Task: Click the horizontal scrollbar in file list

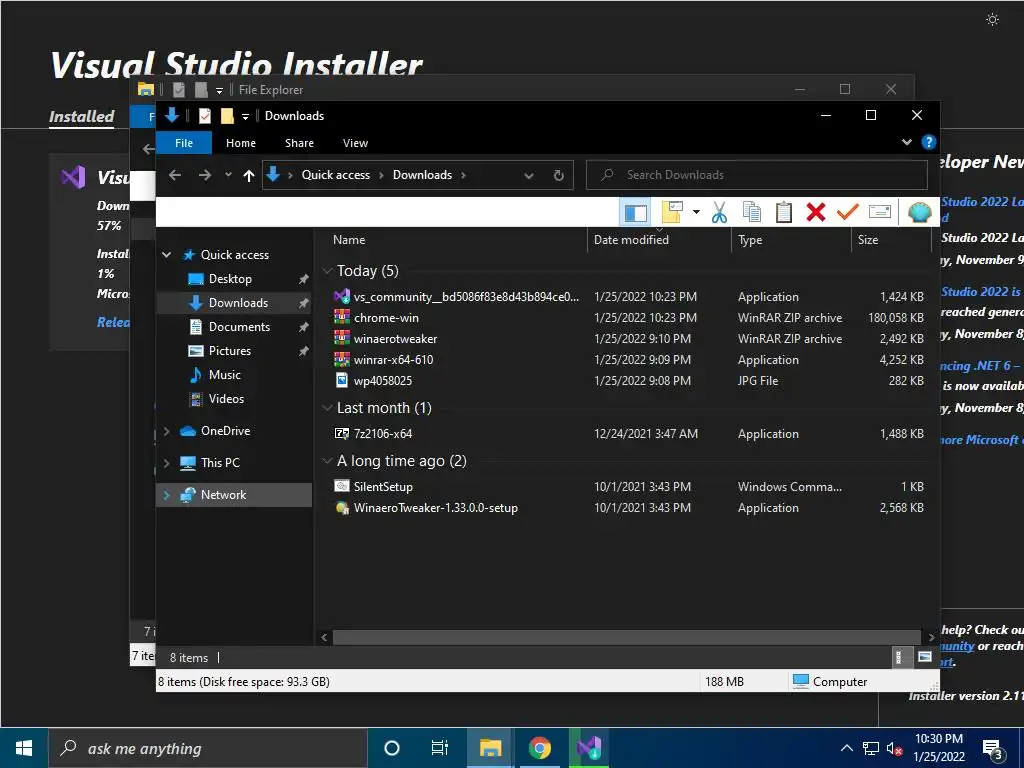Action: [627, 637]
